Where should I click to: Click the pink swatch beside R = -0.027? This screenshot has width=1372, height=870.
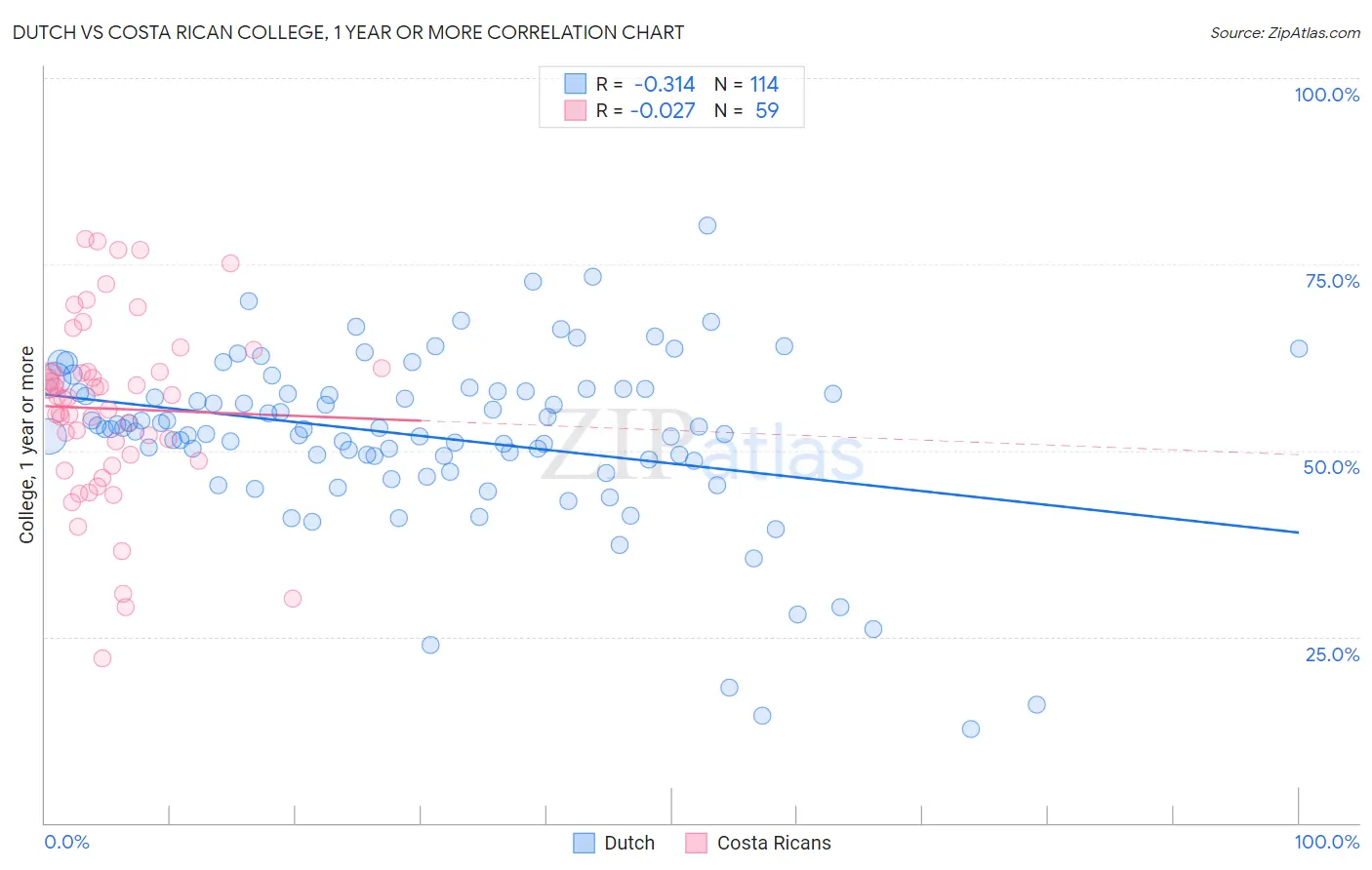pyautogui.click(x=576, y=110)
